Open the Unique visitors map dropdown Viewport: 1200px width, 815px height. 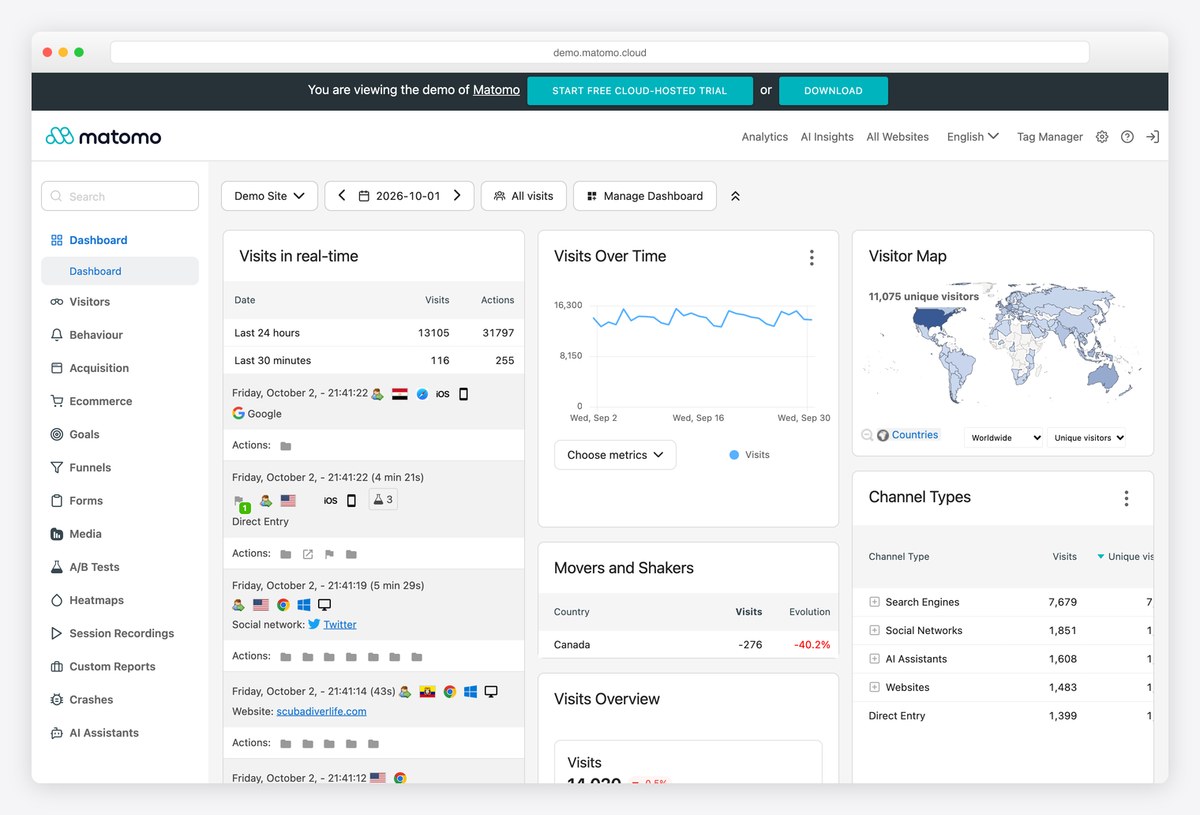pyautogui.click(x=1088, y=438)
